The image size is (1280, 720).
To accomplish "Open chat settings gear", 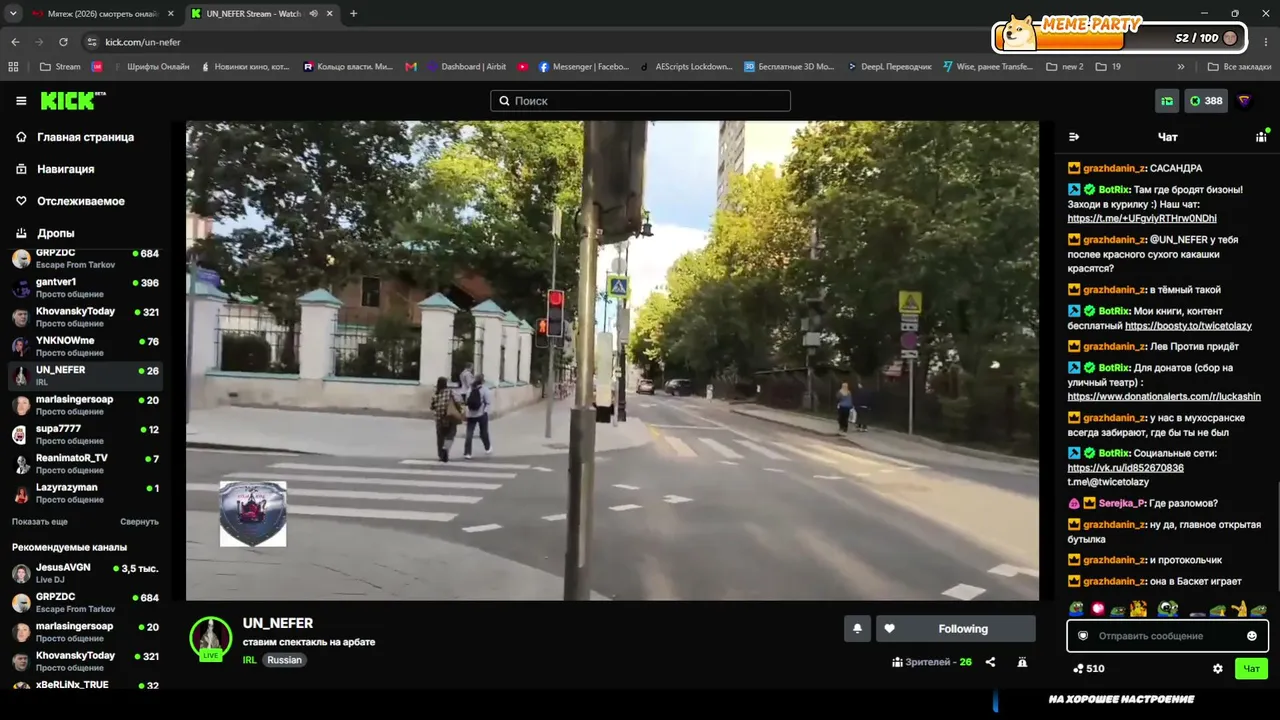I will click(1218, 669).
